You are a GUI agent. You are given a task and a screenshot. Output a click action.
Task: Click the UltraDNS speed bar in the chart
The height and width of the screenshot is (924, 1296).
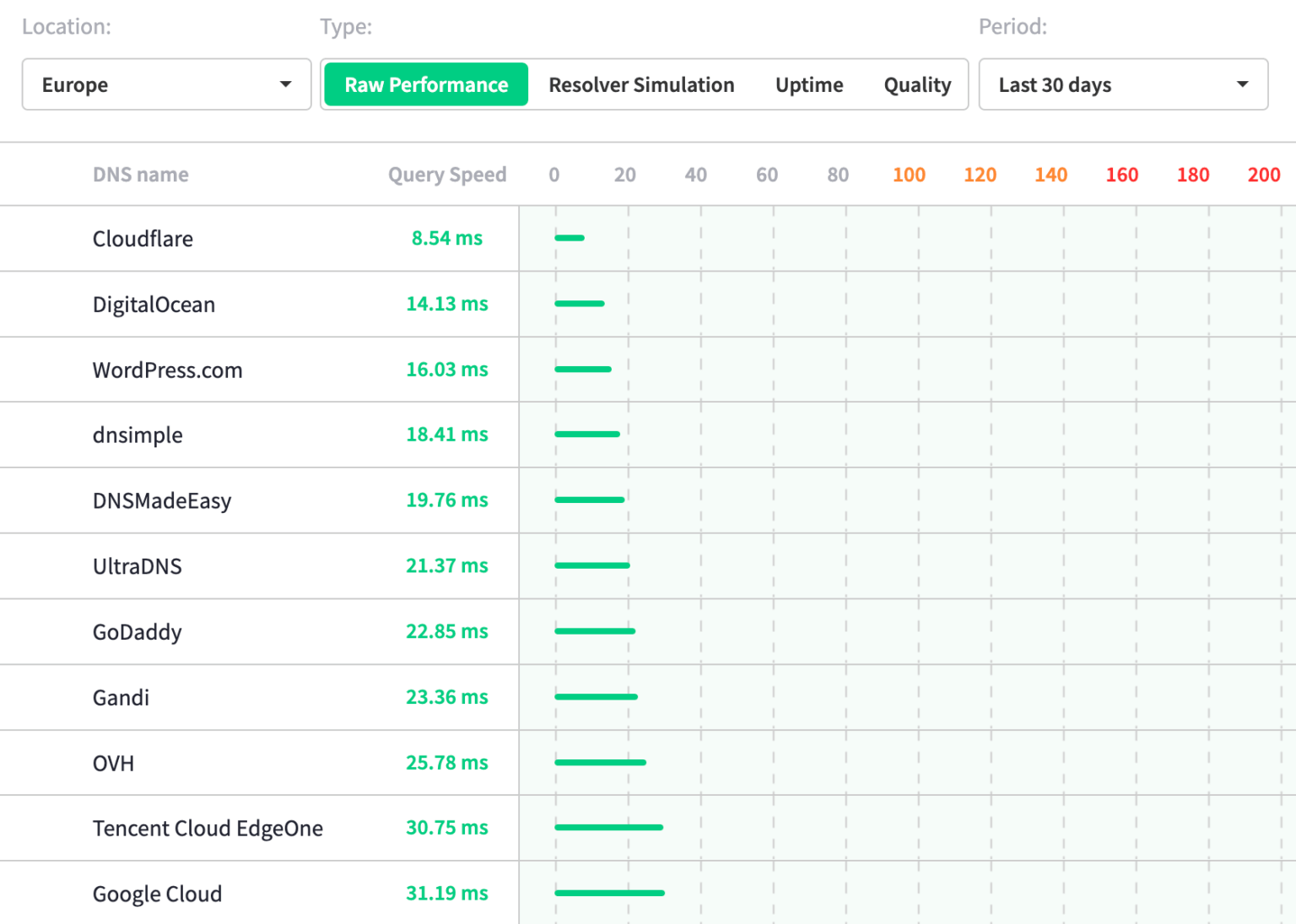tap(592, 565)
